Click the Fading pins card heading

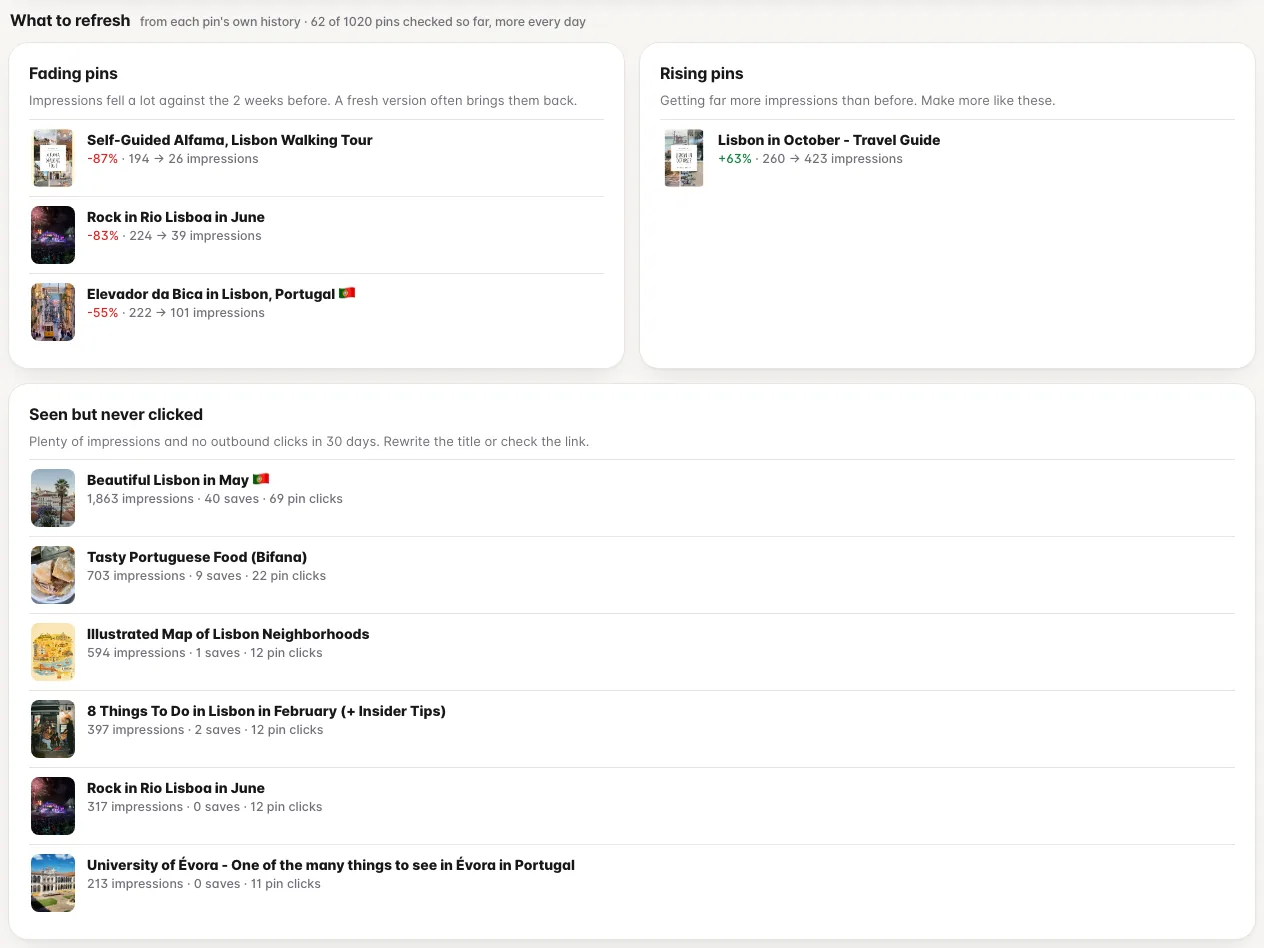[73, 73]
